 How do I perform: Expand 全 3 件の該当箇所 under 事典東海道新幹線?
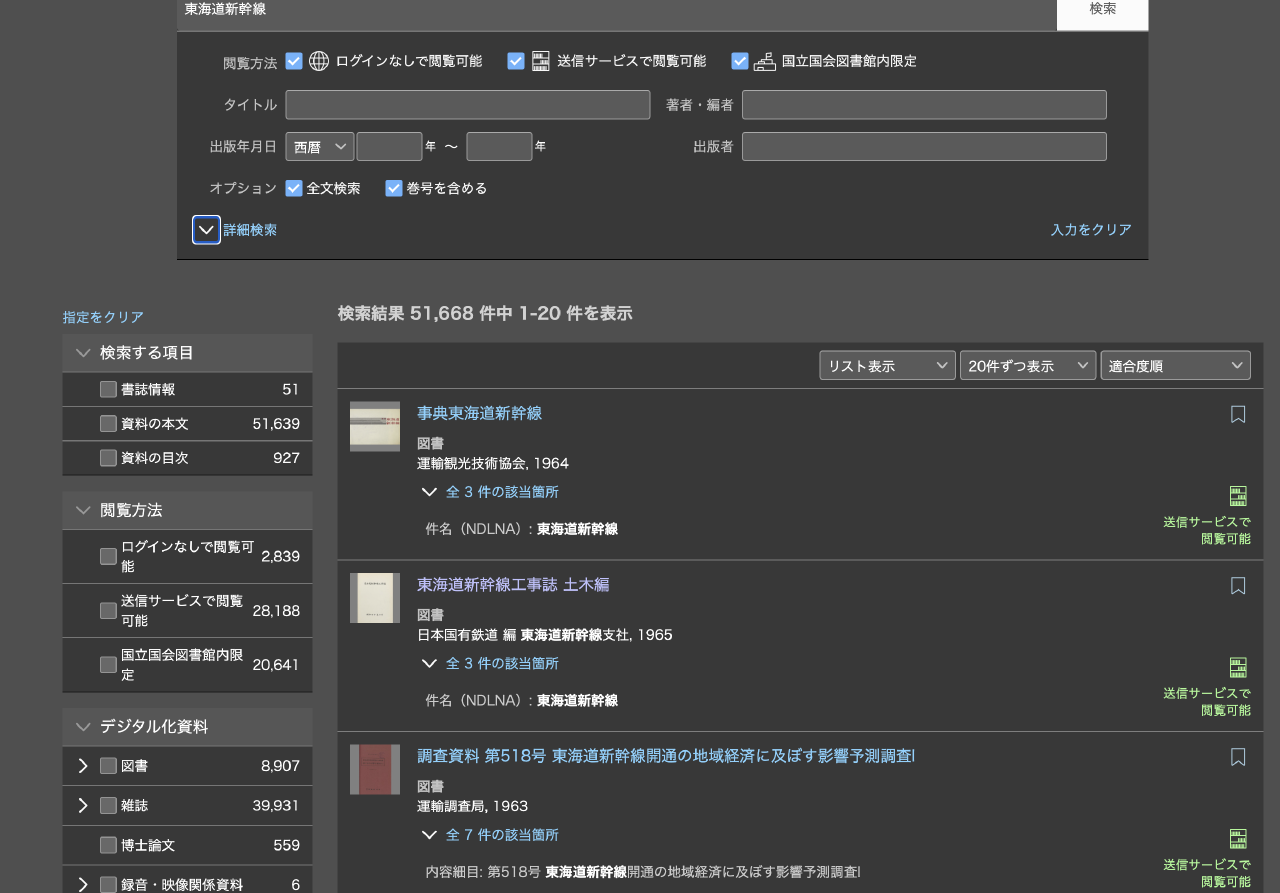tap(490, 492)
